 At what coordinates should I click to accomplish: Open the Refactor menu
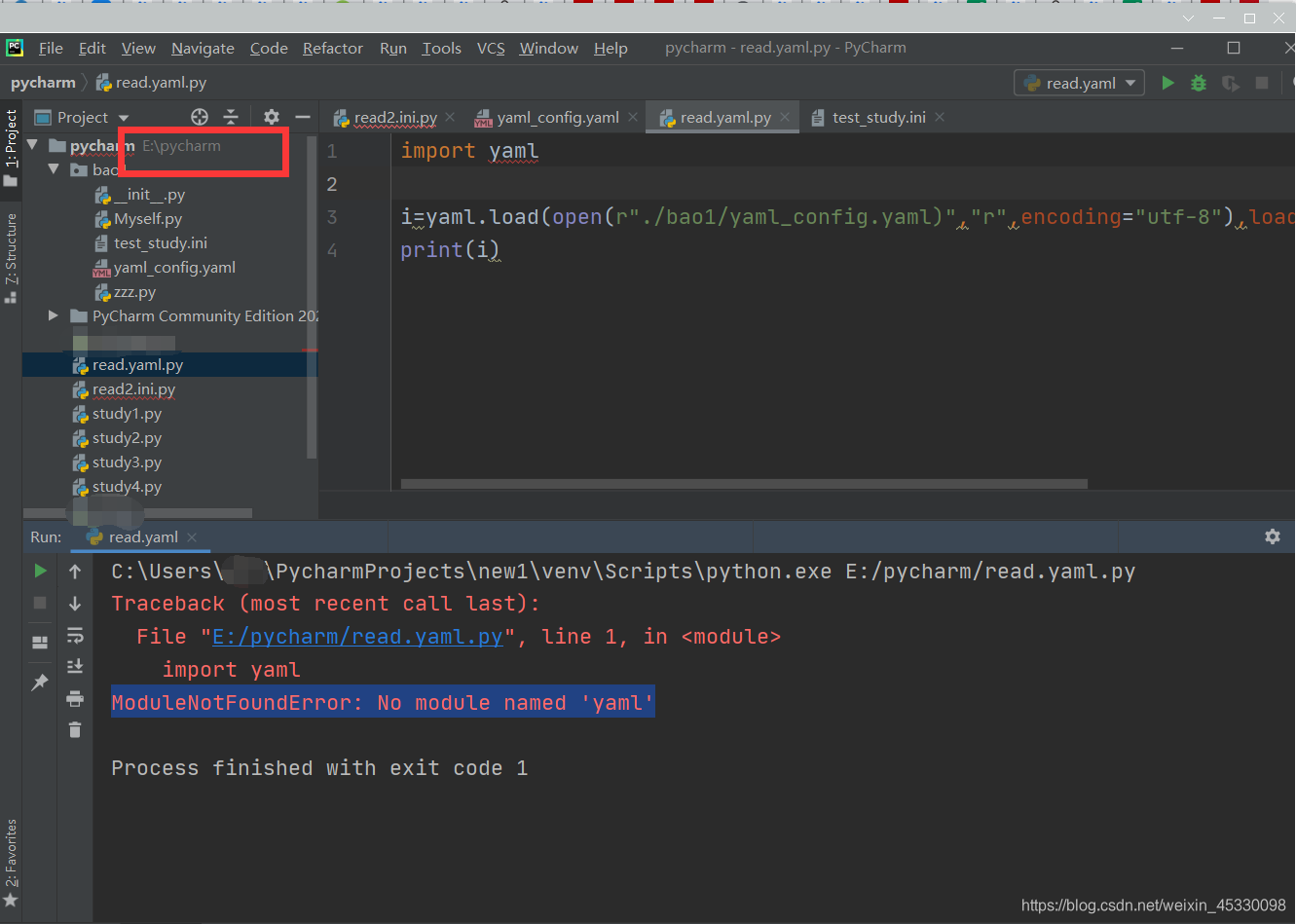(332, 47)
